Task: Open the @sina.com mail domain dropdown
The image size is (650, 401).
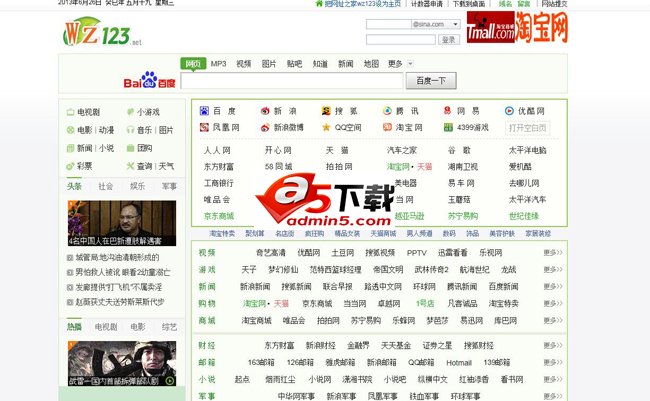Action: [455, 24]
